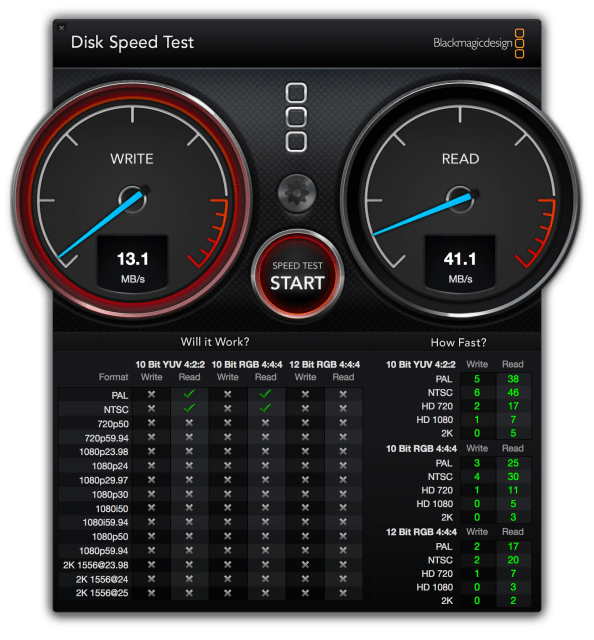The width and height of the screenshot is (594, 640).
Task: Click PAL 10 Bit YUV write cross
Action: pos(151,394)
